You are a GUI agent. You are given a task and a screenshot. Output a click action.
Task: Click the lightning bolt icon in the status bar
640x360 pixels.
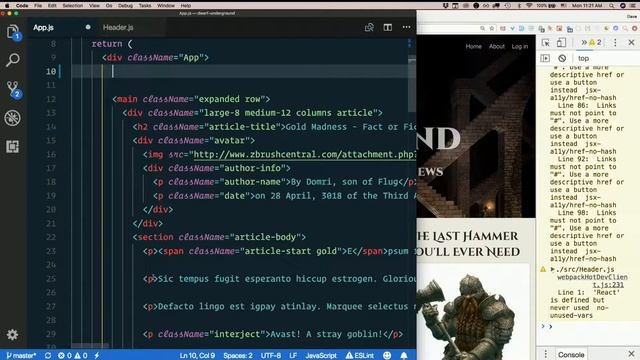click(x=97, y=356)
